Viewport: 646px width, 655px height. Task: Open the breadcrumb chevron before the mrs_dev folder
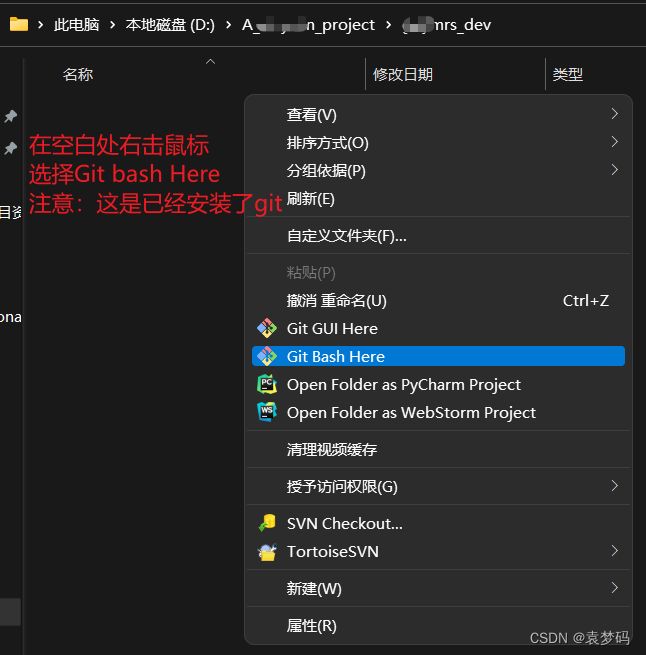pyautogui.click(x=389, y=25)
